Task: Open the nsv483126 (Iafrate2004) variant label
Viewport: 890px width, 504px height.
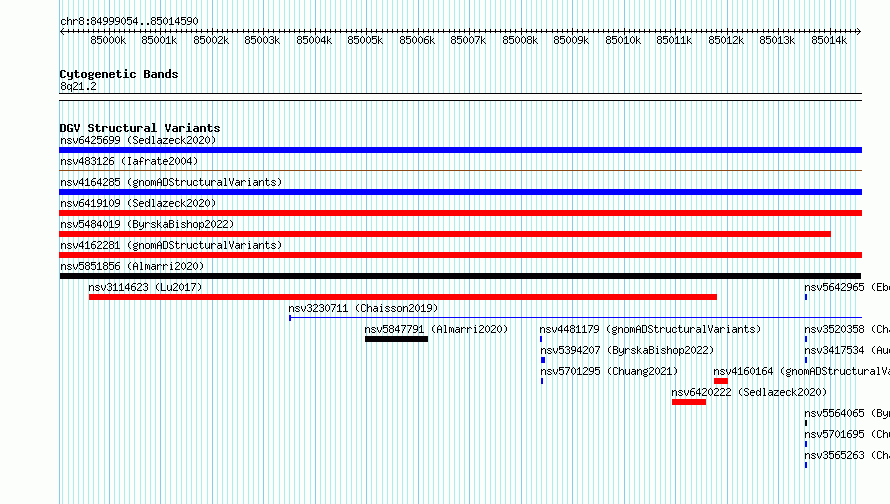Action: point(129,161)
